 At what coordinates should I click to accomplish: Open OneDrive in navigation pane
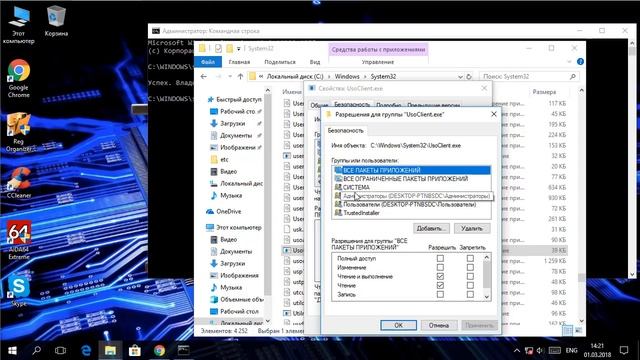[224, 211]
